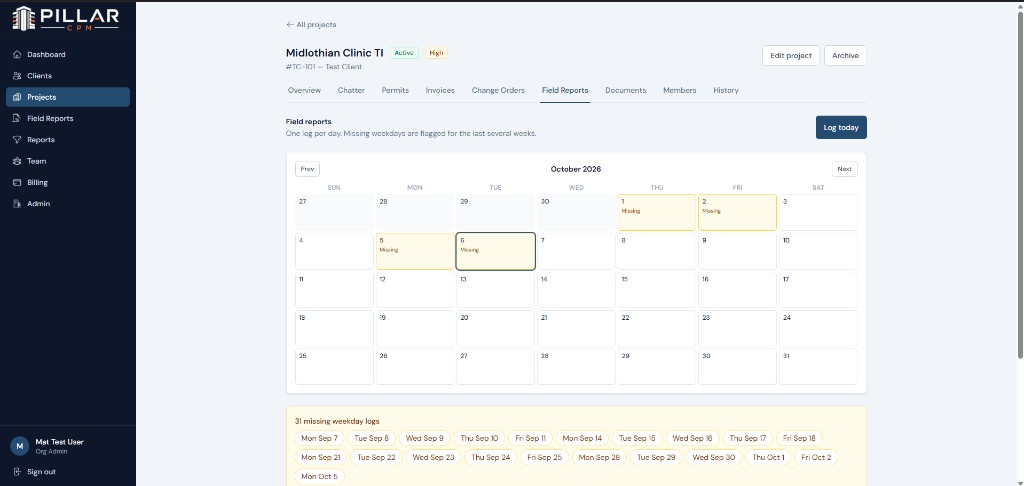
Task: Click the Mon Sep 14 missing chip
Action: (x=583, y=438)
